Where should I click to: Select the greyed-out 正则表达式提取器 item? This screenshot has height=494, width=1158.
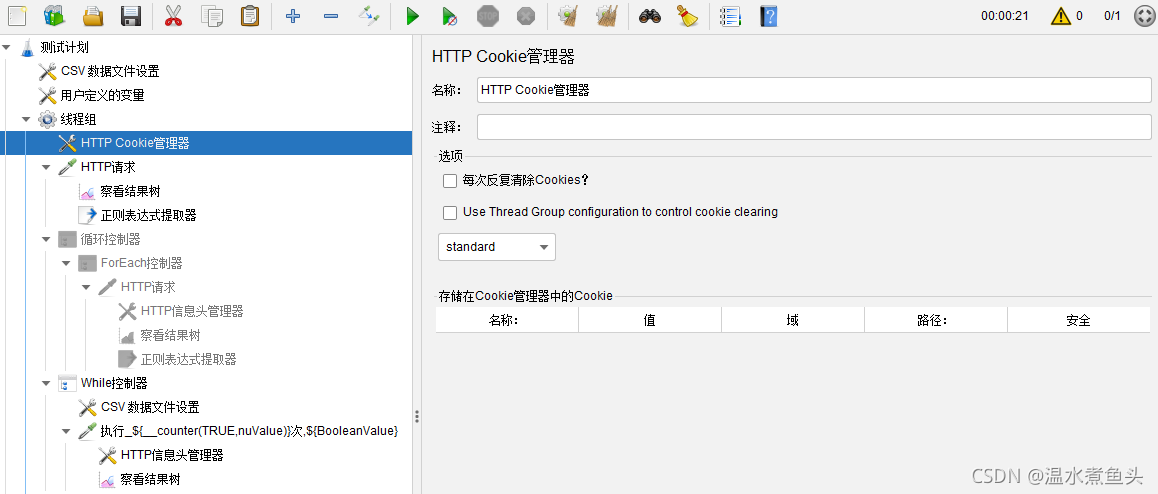pyautogui.click(x=188, y=359)
